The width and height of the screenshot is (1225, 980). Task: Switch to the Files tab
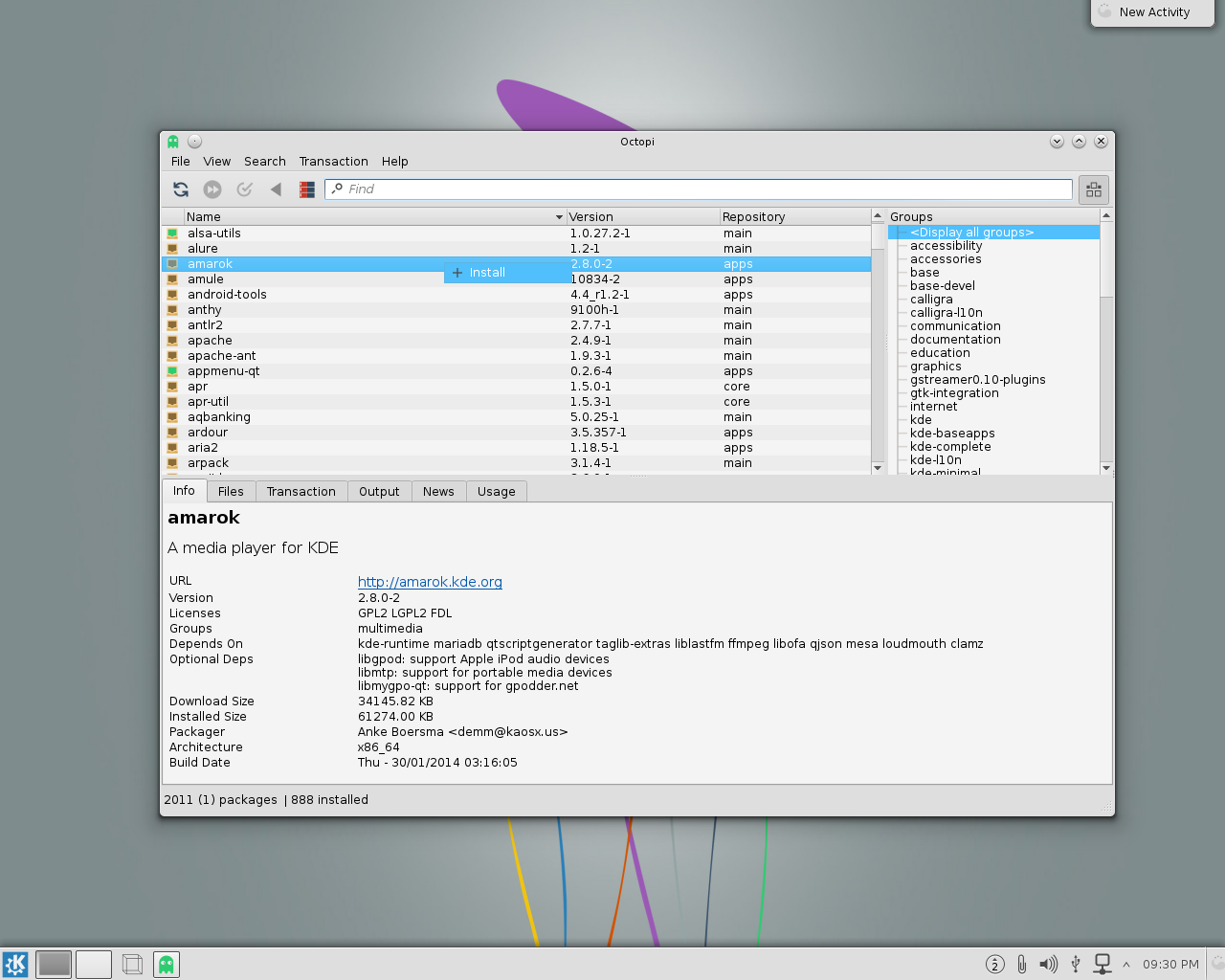231,492
